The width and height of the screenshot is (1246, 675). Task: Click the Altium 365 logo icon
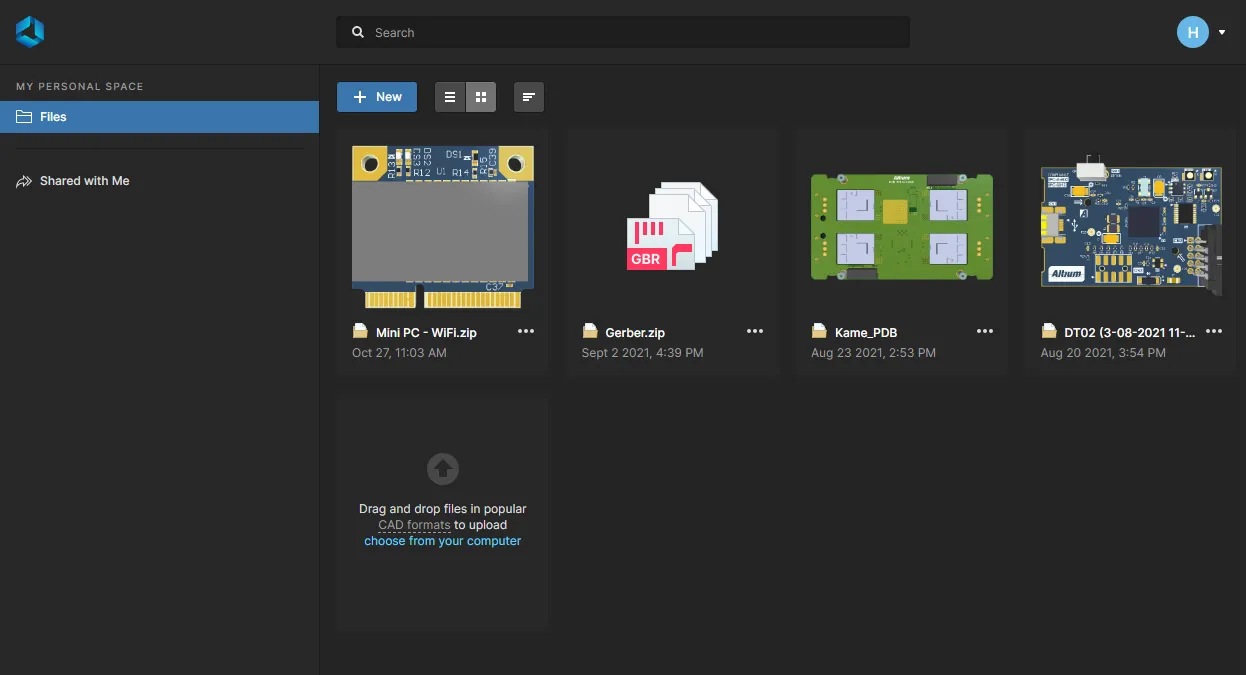click(30, 32)
